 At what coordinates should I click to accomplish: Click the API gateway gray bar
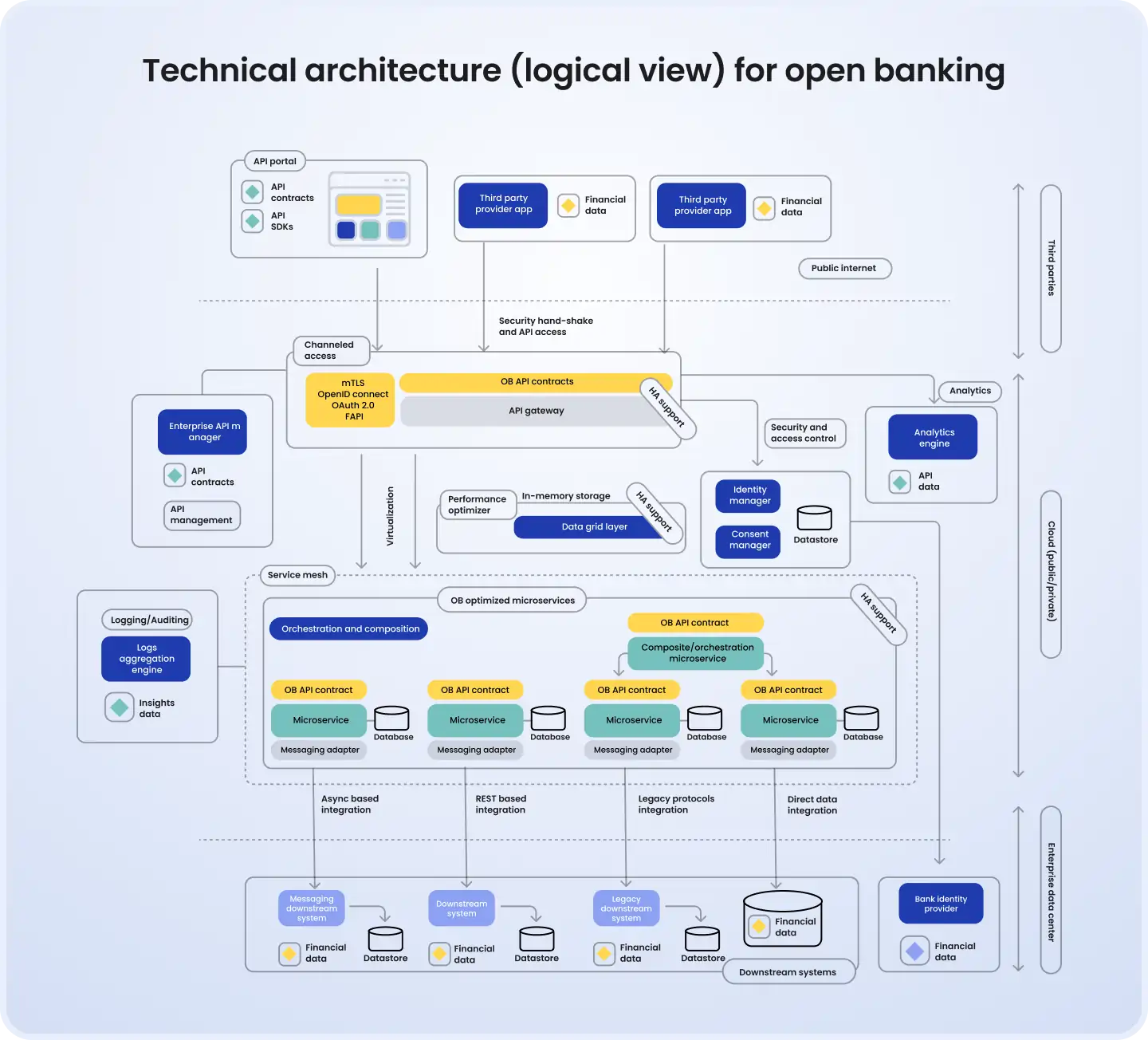tap(537, 411)
